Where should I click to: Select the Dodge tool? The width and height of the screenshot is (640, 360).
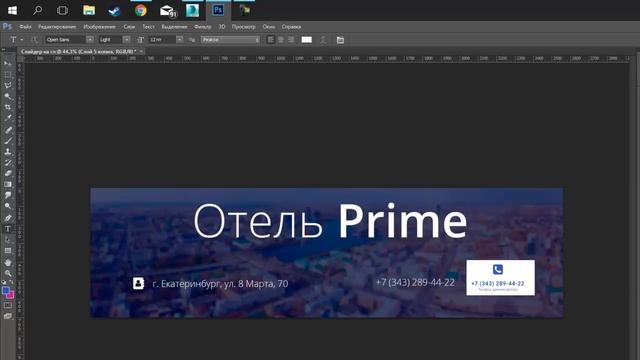8,206
